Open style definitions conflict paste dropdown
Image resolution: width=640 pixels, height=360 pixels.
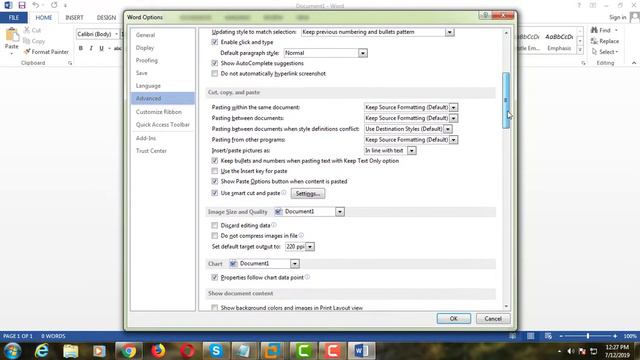click(x=448, y=129)
